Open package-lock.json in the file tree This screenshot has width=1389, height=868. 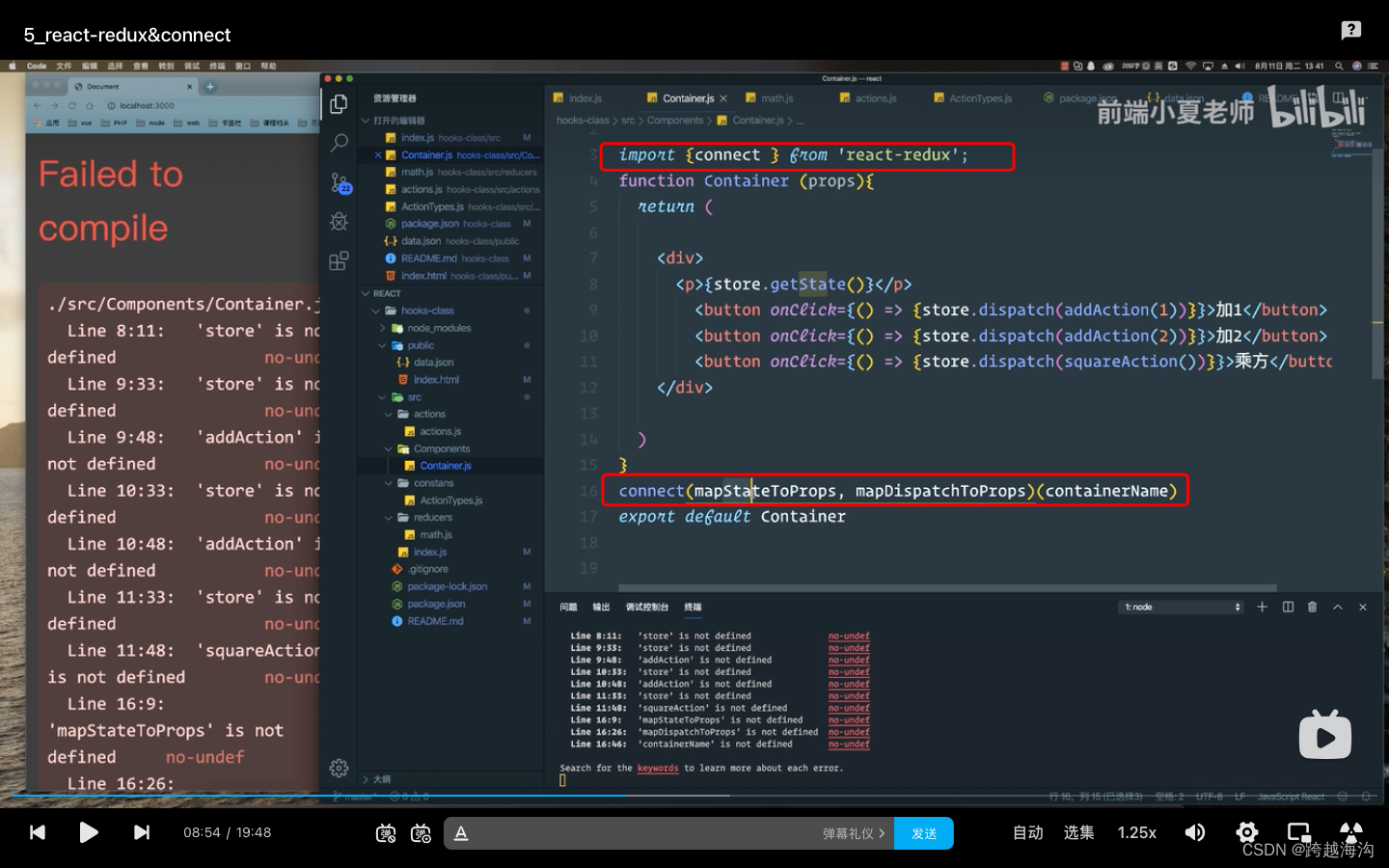coord(447,586)
